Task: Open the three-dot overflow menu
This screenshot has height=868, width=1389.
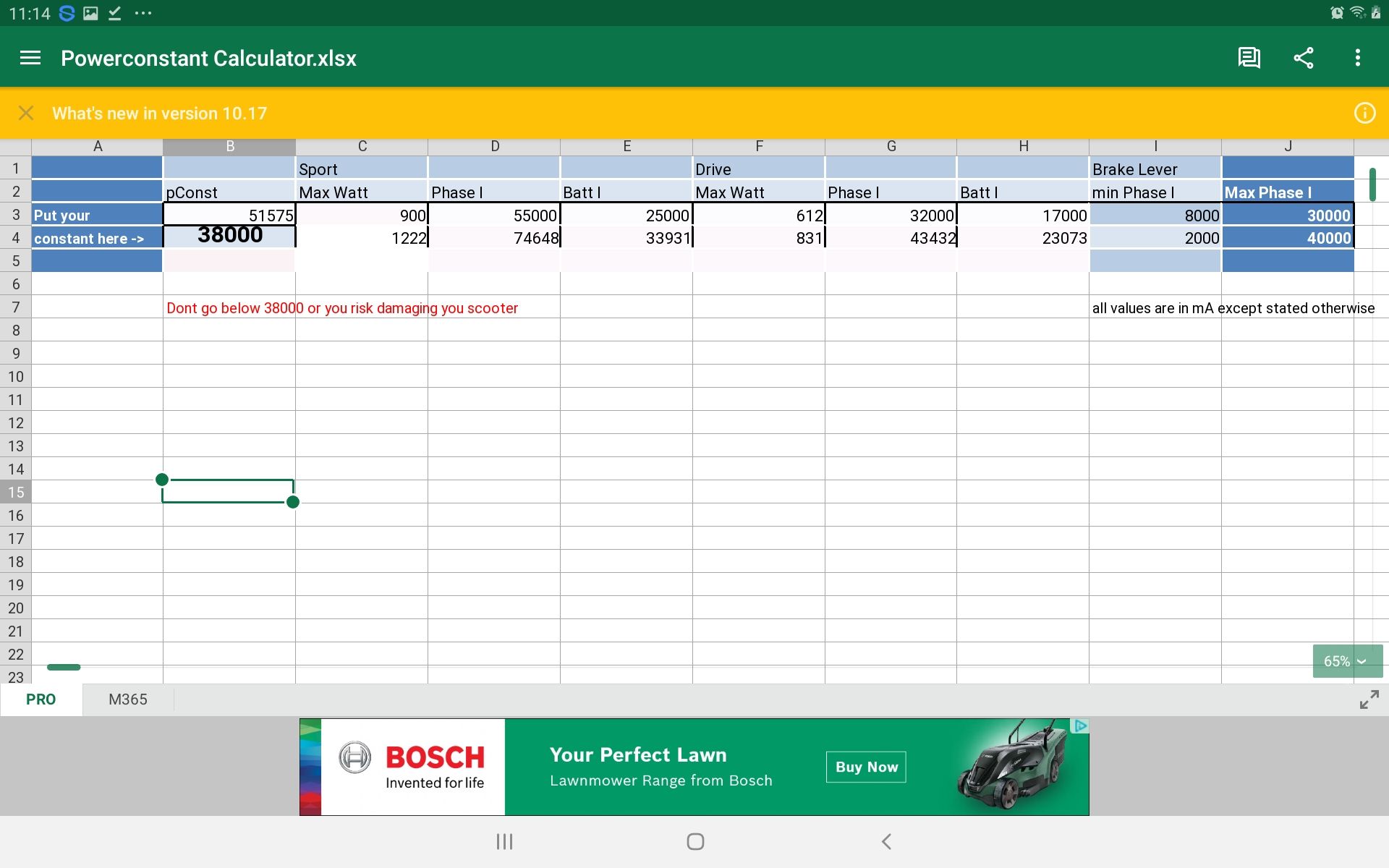Action: point(1358,58)
